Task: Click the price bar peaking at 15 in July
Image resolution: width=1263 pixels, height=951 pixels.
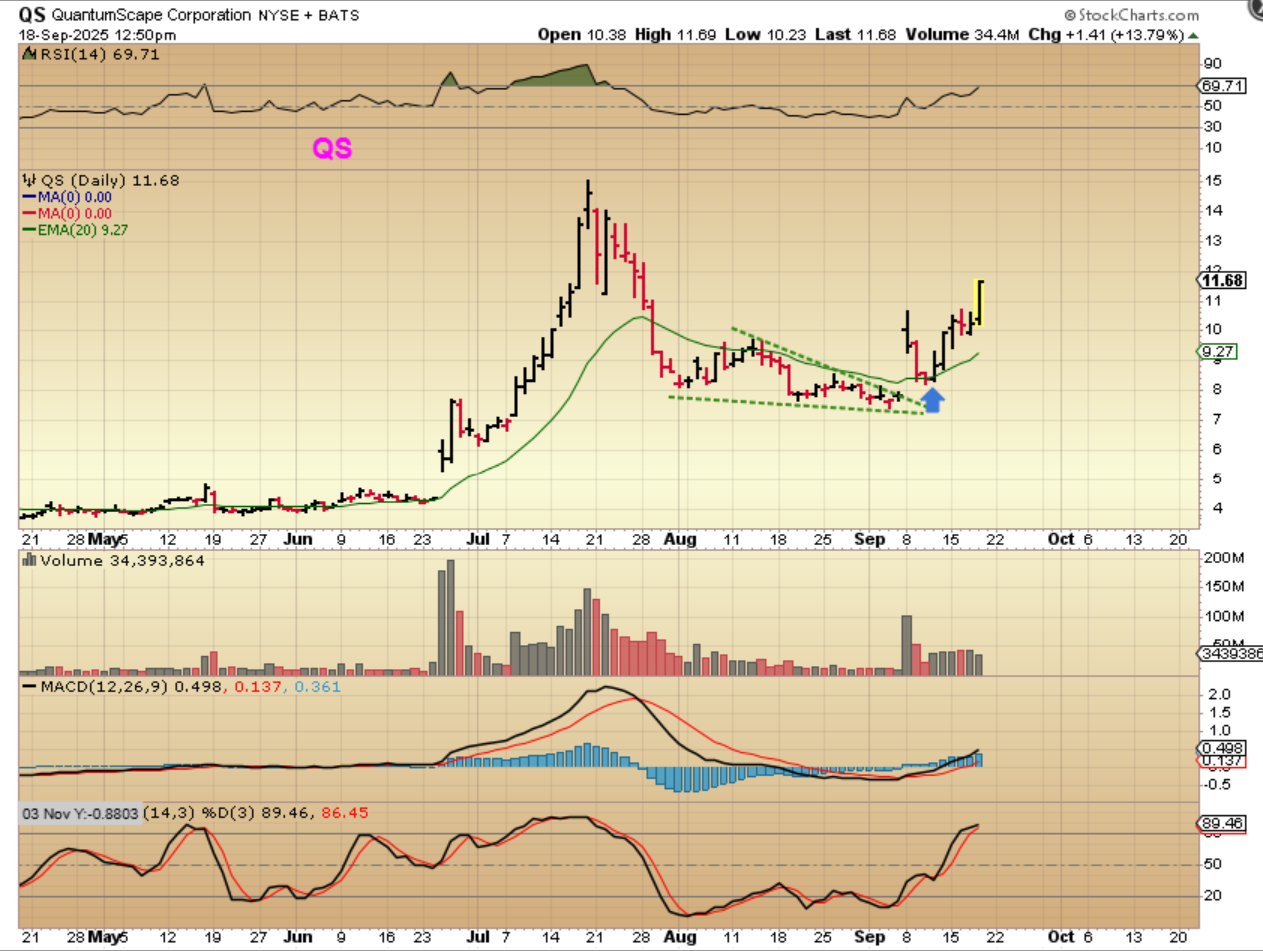Action: click(588, 205)
